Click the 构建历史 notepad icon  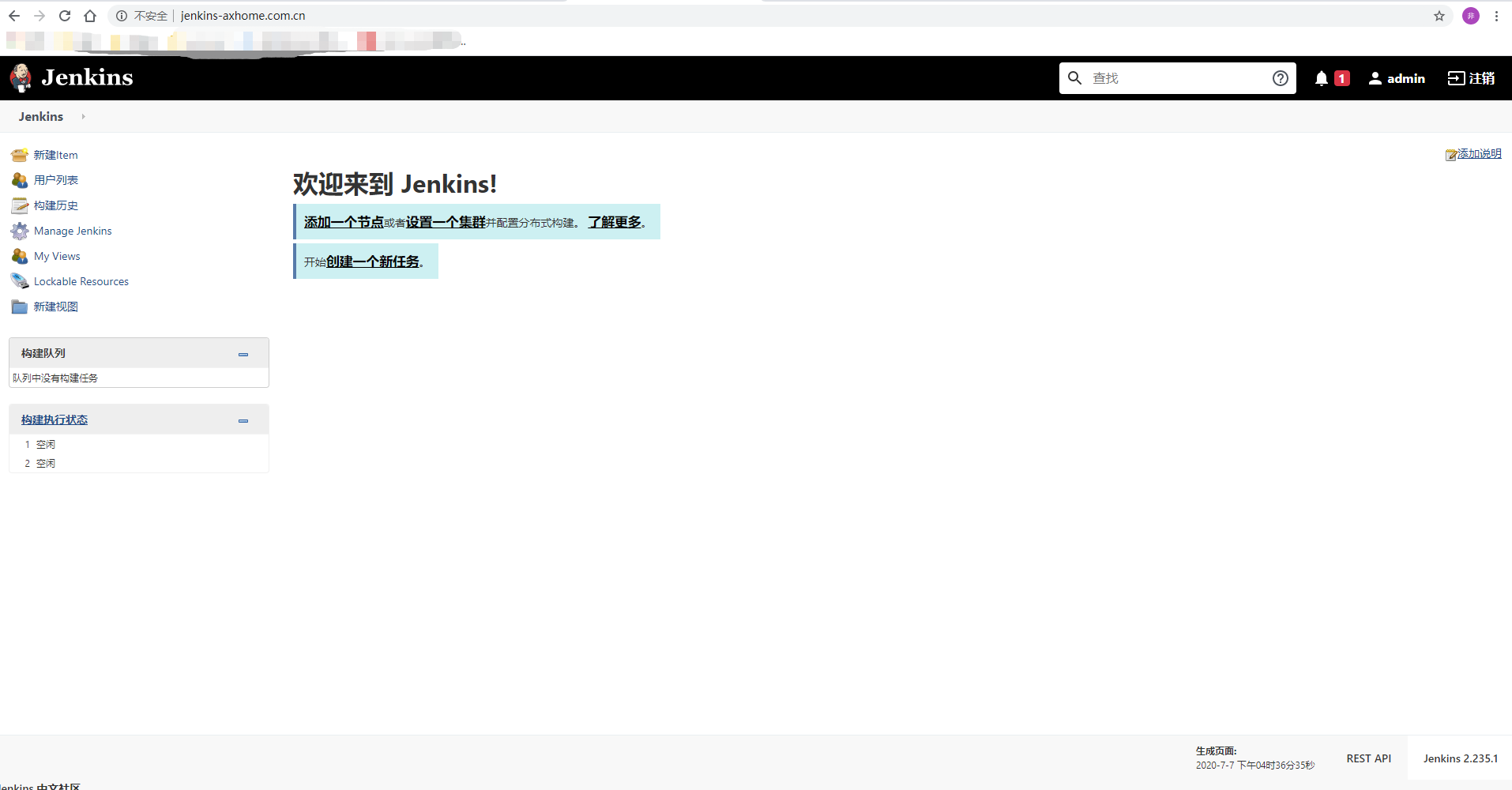coord(20,205)
